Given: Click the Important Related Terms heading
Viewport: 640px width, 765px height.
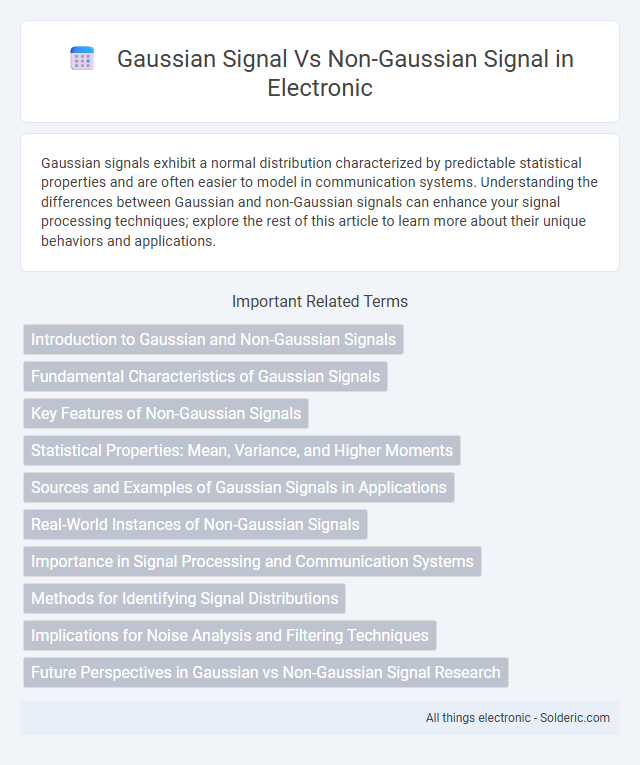Looking at the screenshot, I should pyautogui.click(x=320, y=302).
